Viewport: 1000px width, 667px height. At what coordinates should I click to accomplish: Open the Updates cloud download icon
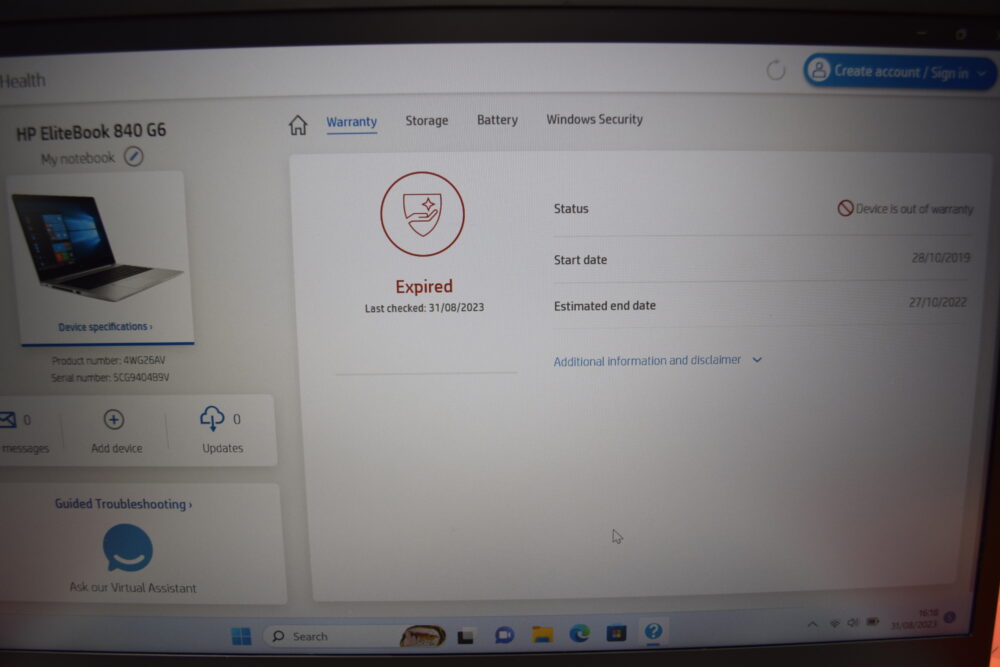[x=212, y=418]
